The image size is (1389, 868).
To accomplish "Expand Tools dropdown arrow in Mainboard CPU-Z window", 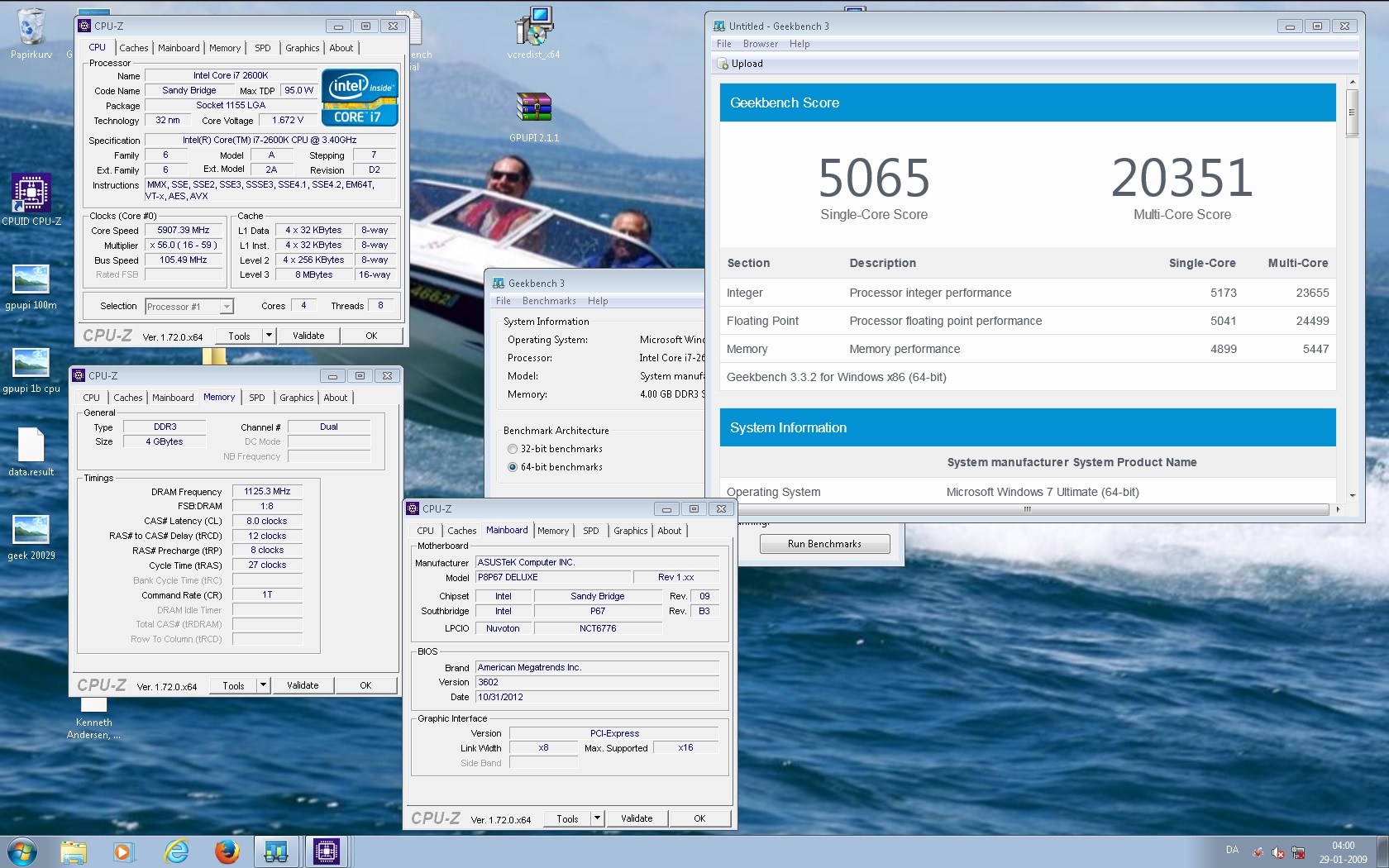I will [597, 818].
